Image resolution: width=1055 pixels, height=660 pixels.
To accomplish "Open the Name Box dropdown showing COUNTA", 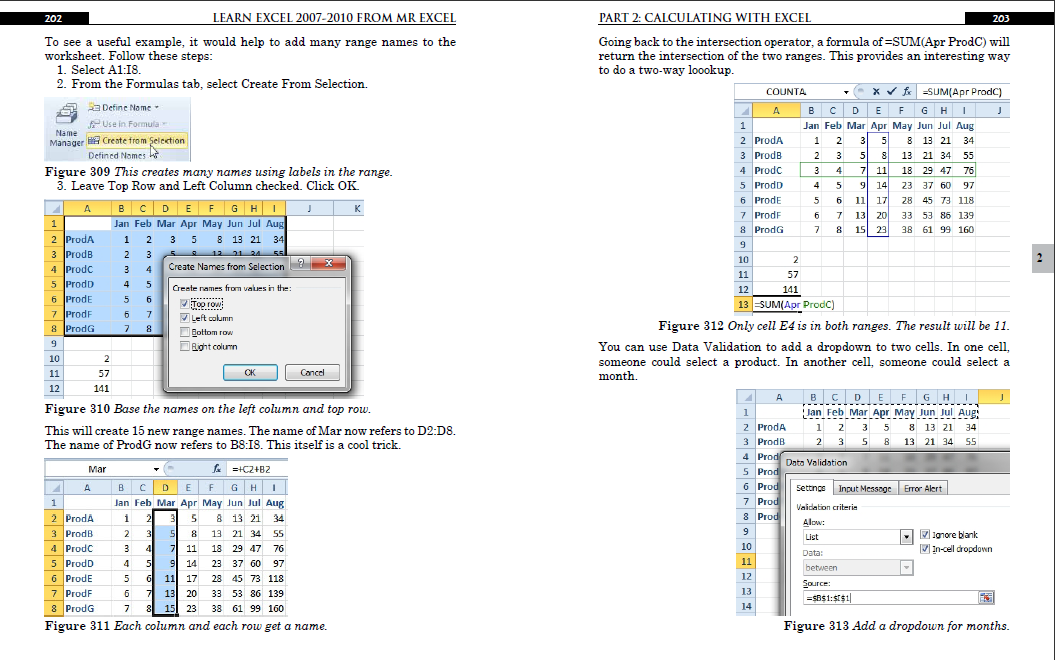I will (x=846, y=91).
